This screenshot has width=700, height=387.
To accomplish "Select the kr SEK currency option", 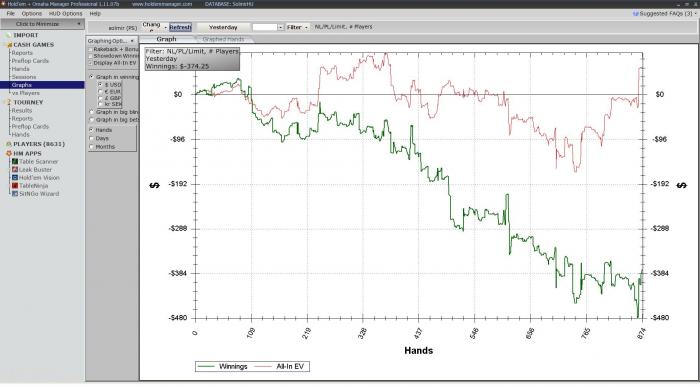I will [101, 104].
